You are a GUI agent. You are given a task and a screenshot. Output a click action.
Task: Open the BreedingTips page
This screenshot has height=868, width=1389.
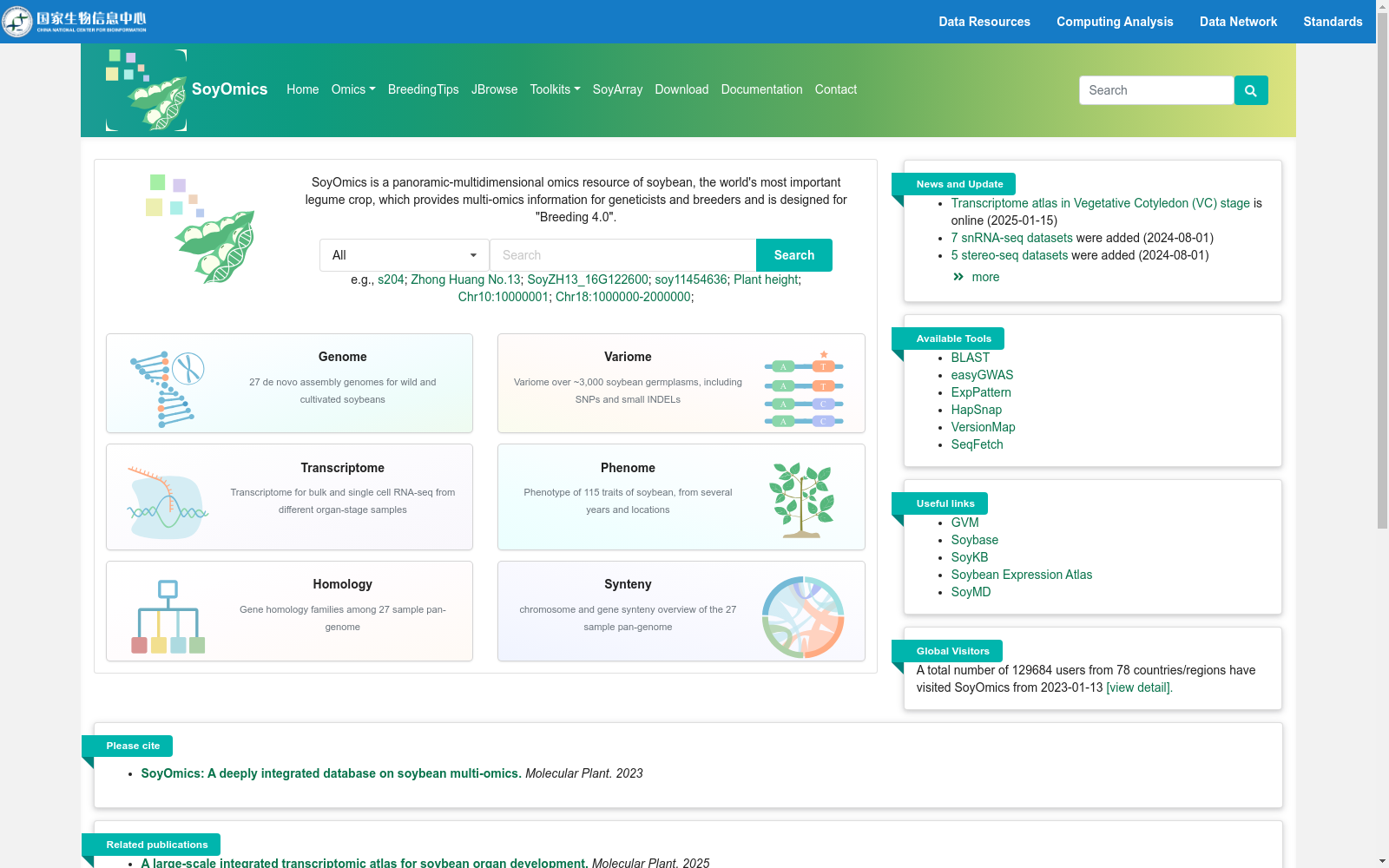coord(424,89)
